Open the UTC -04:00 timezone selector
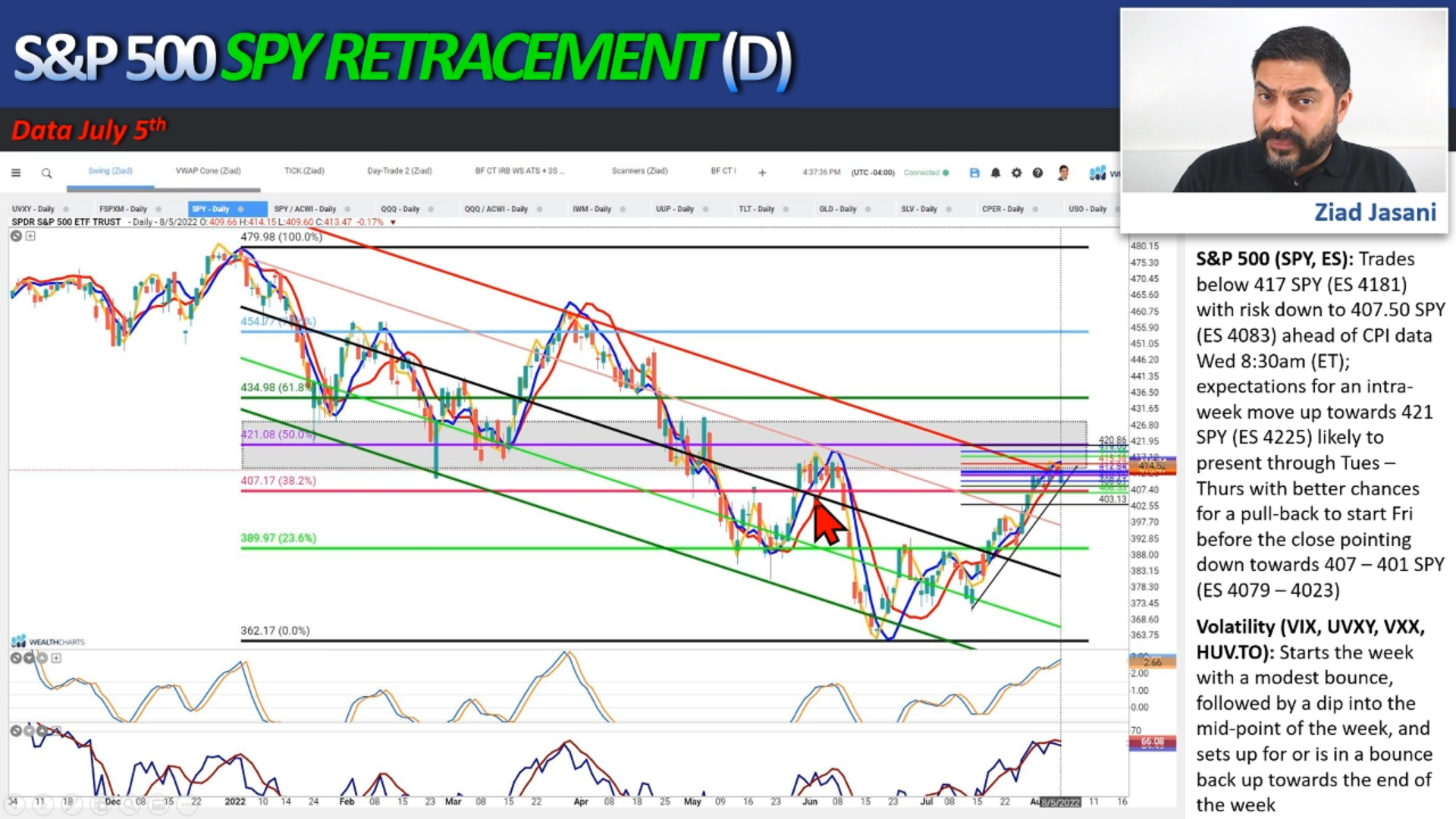The width and height of the screenshot is (1456, 819). click(873, 173)
